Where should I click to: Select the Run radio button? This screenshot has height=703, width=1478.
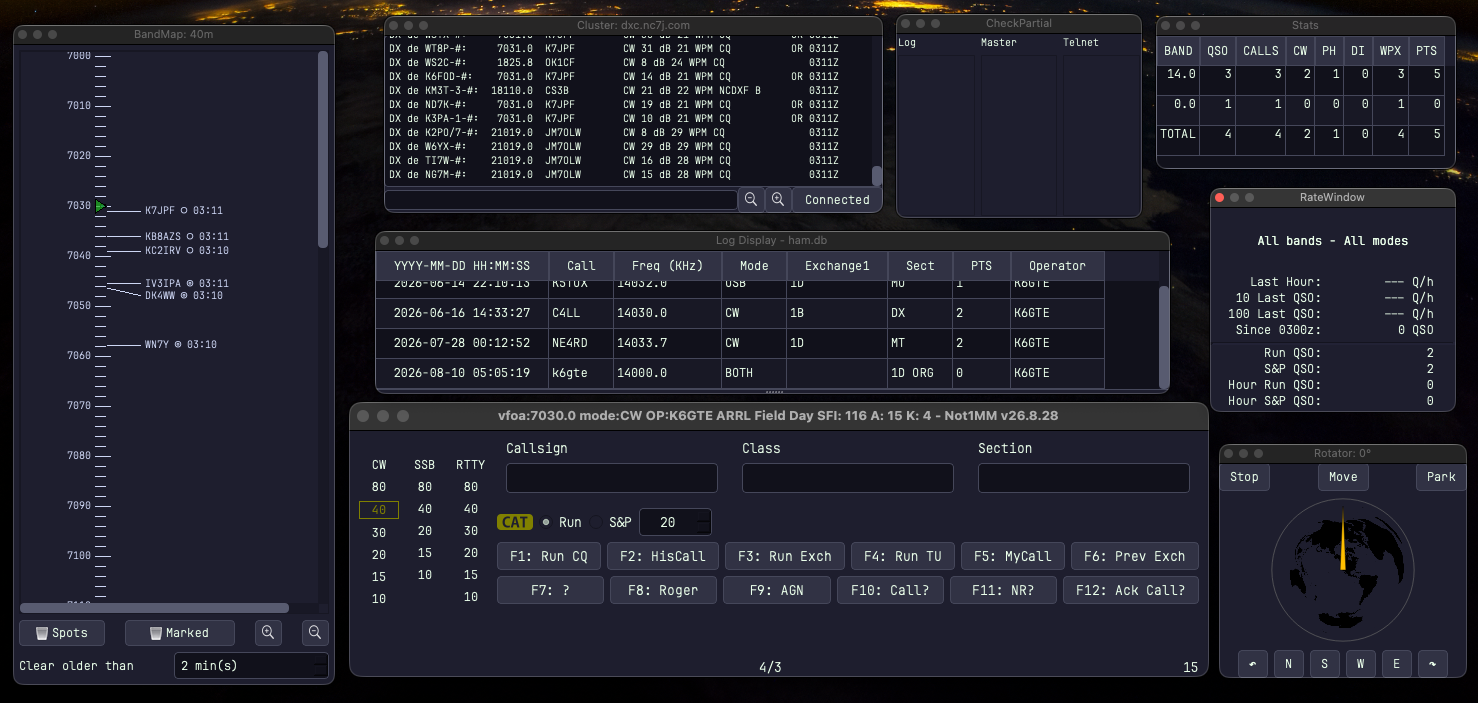[562, 522]
